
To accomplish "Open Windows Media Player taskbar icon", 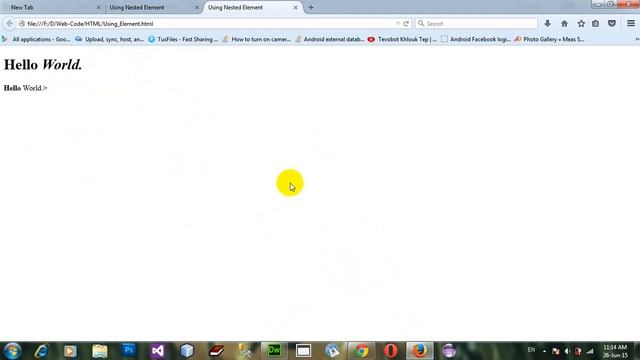I will (x=70, y=351).
